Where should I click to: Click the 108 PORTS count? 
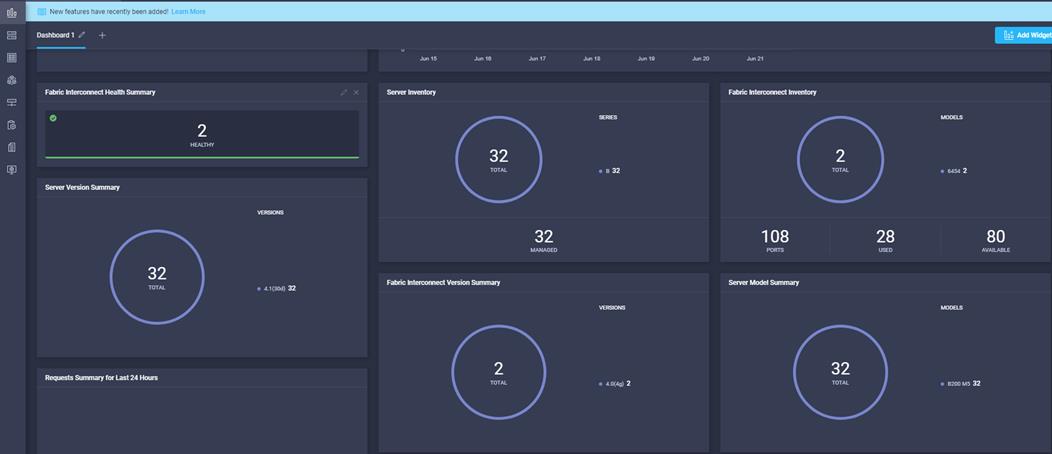click(x=775, y=240)
